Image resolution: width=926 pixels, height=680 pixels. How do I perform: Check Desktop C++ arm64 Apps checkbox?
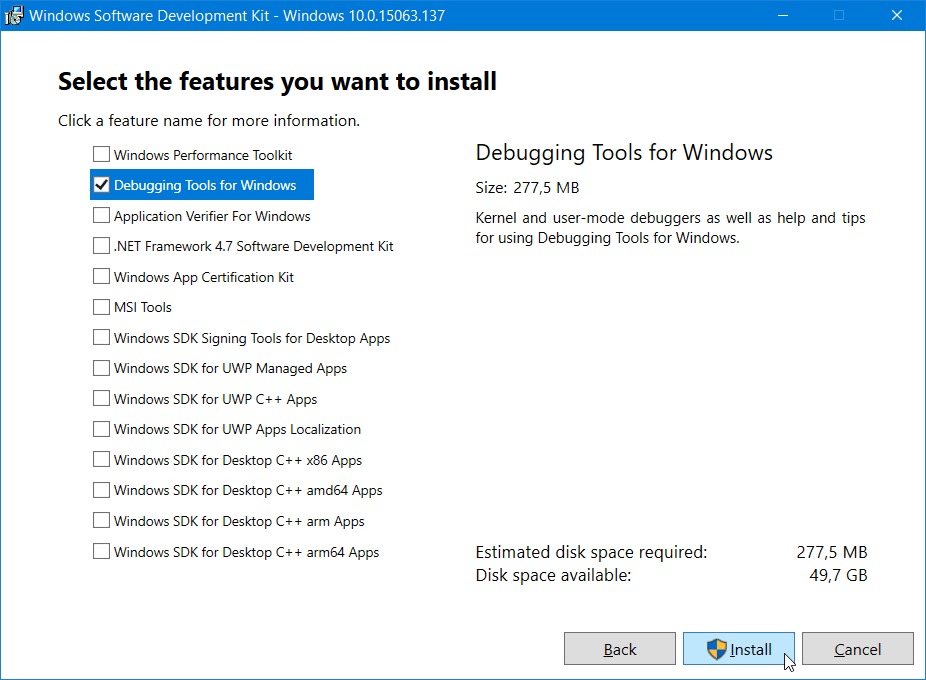[x=102, y=551]
